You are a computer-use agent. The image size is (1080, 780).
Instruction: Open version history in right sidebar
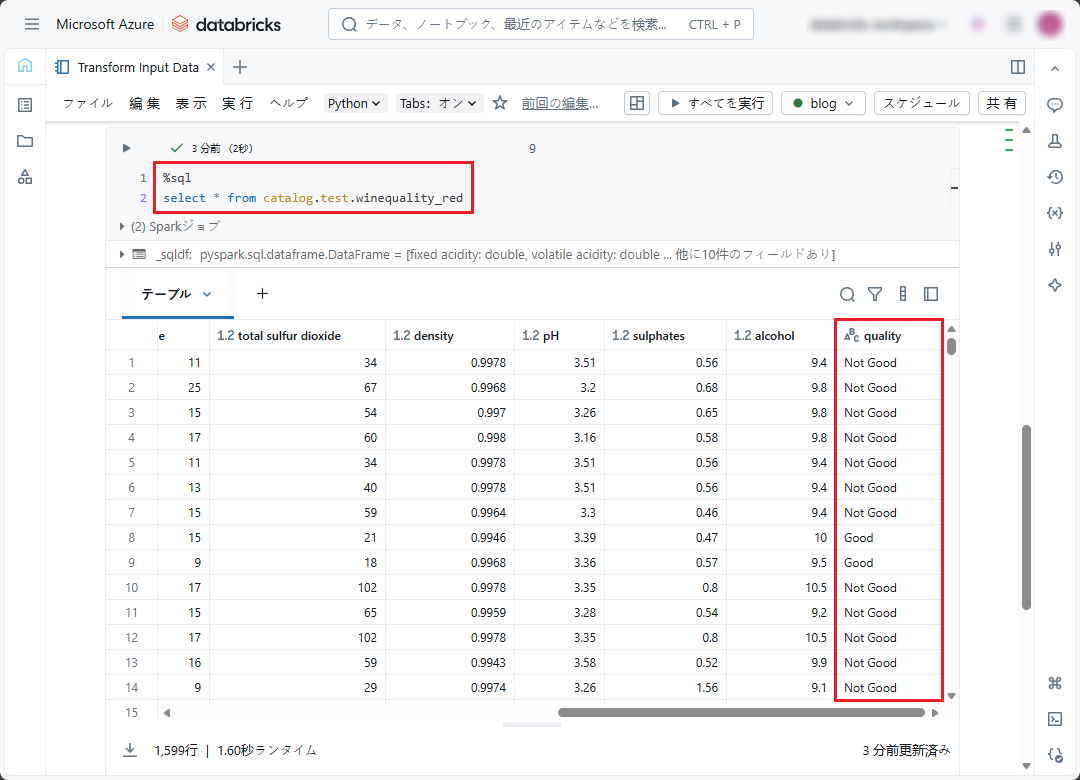point(1054,177)
